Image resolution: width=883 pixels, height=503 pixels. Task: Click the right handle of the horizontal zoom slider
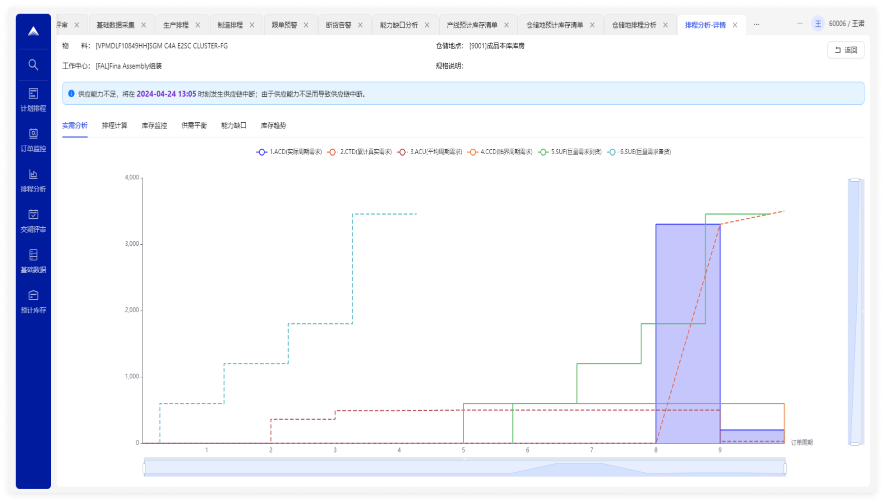pos(784,468)
